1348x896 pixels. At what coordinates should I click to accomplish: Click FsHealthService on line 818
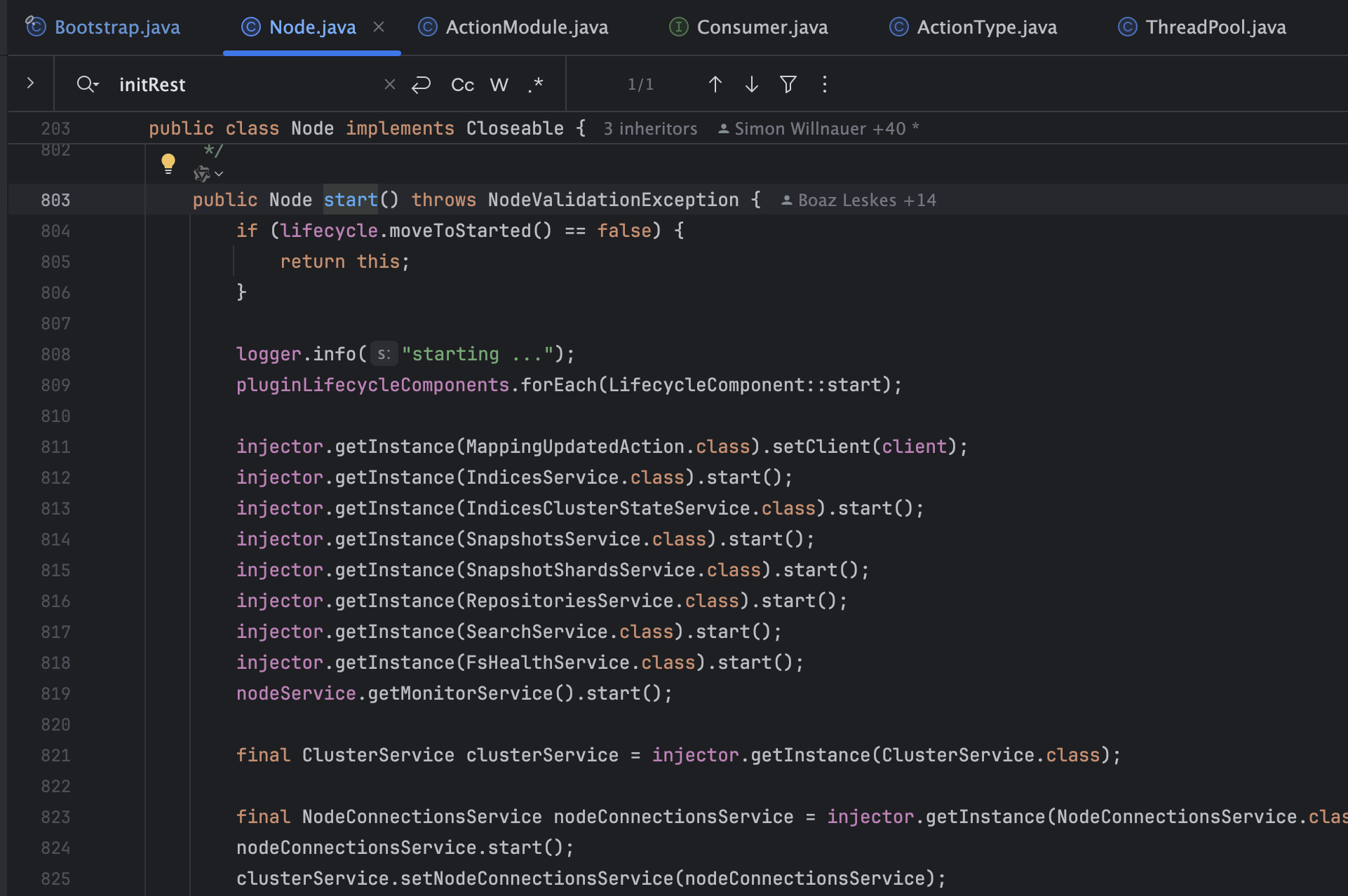pos(548,663)
